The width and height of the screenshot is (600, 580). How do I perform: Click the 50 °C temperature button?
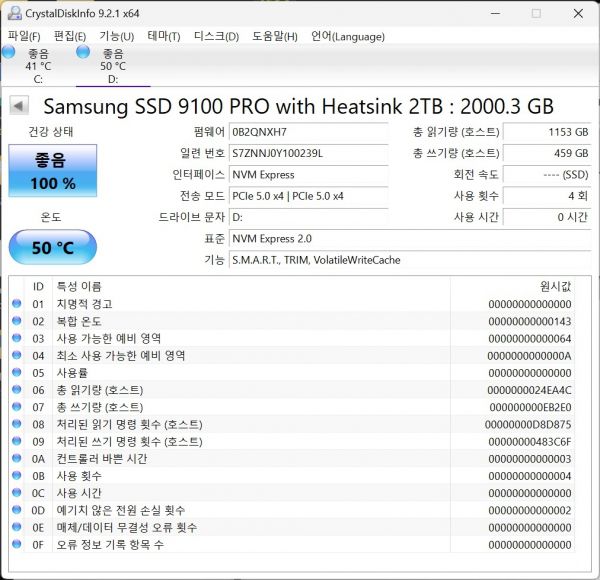tap(53, 247)
